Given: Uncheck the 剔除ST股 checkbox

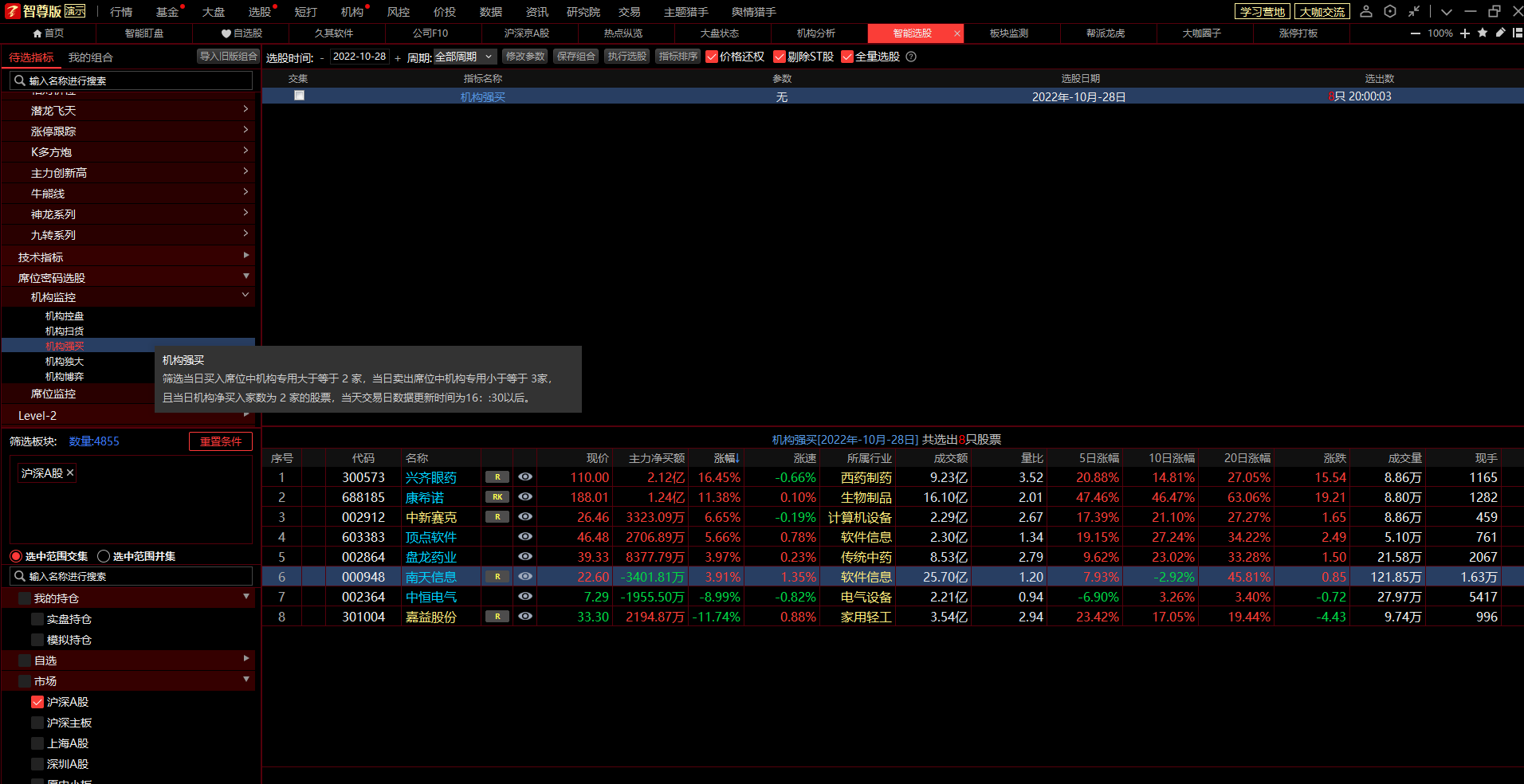Looking at the screenshot, I should 780,57.
